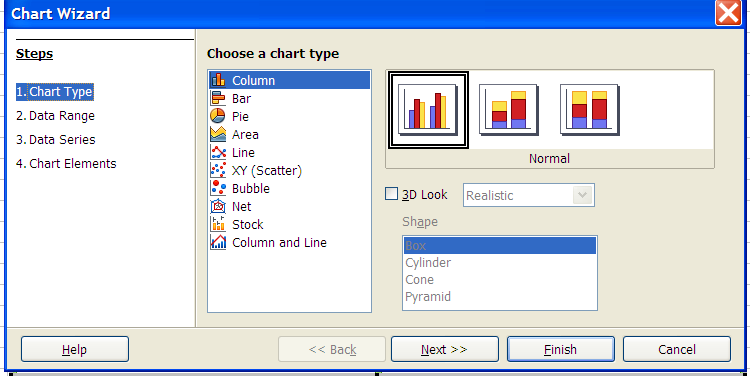Image resolution: width=750 pixels, height=376 pixels.
Task: Select the Net chart type icon
Action: (218, 206)
